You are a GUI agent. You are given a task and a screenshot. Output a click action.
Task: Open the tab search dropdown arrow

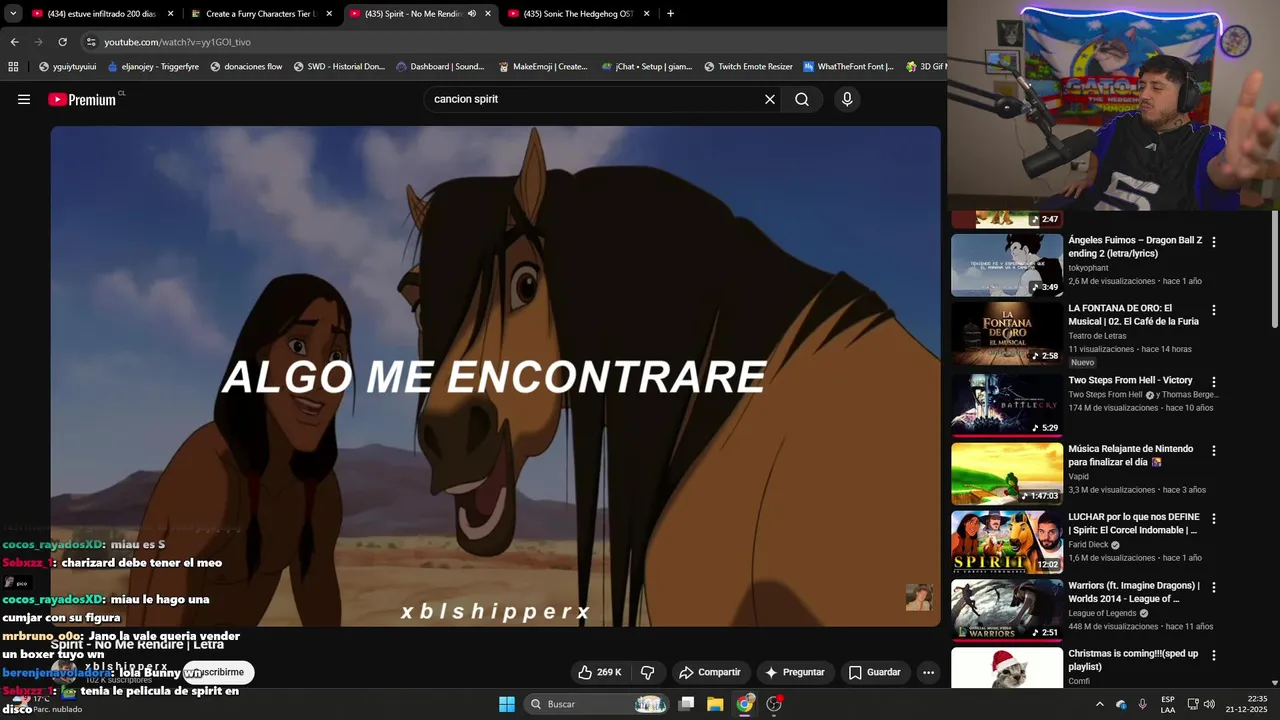coord(13,14)
